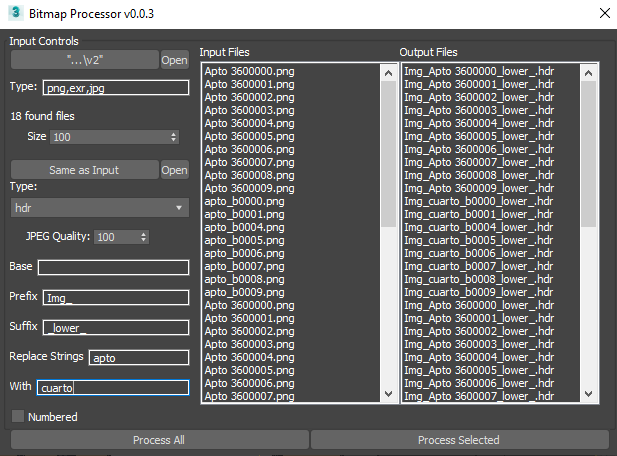
Task: Decrease the Size value with down arrow
Action: tap(174, 140)
